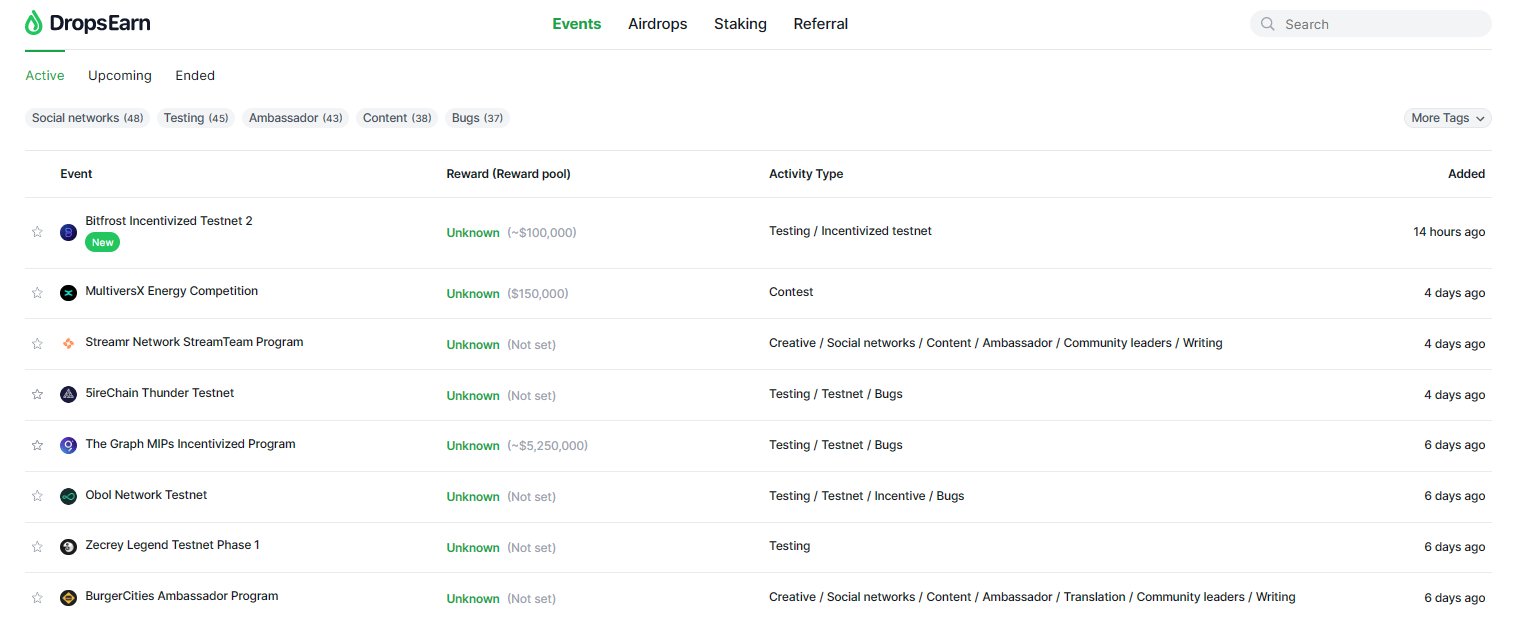The height and width of the screenshot is (620, 1519).
Task: Click the Bitfrost project icon
Action: tap(68, 232)
